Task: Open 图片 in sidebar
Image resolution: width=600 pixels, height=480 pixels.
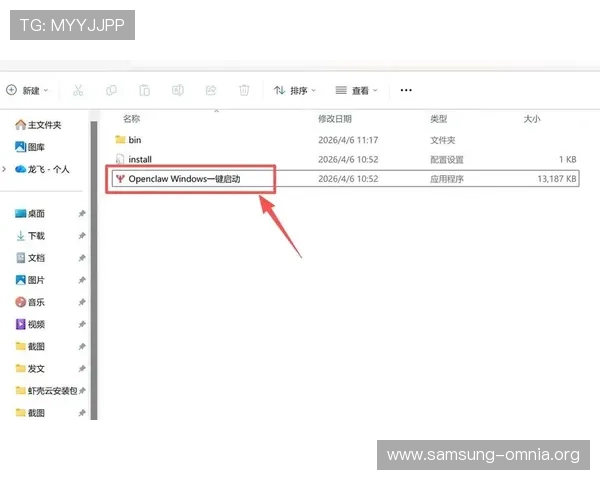Action: pos(30,280)
